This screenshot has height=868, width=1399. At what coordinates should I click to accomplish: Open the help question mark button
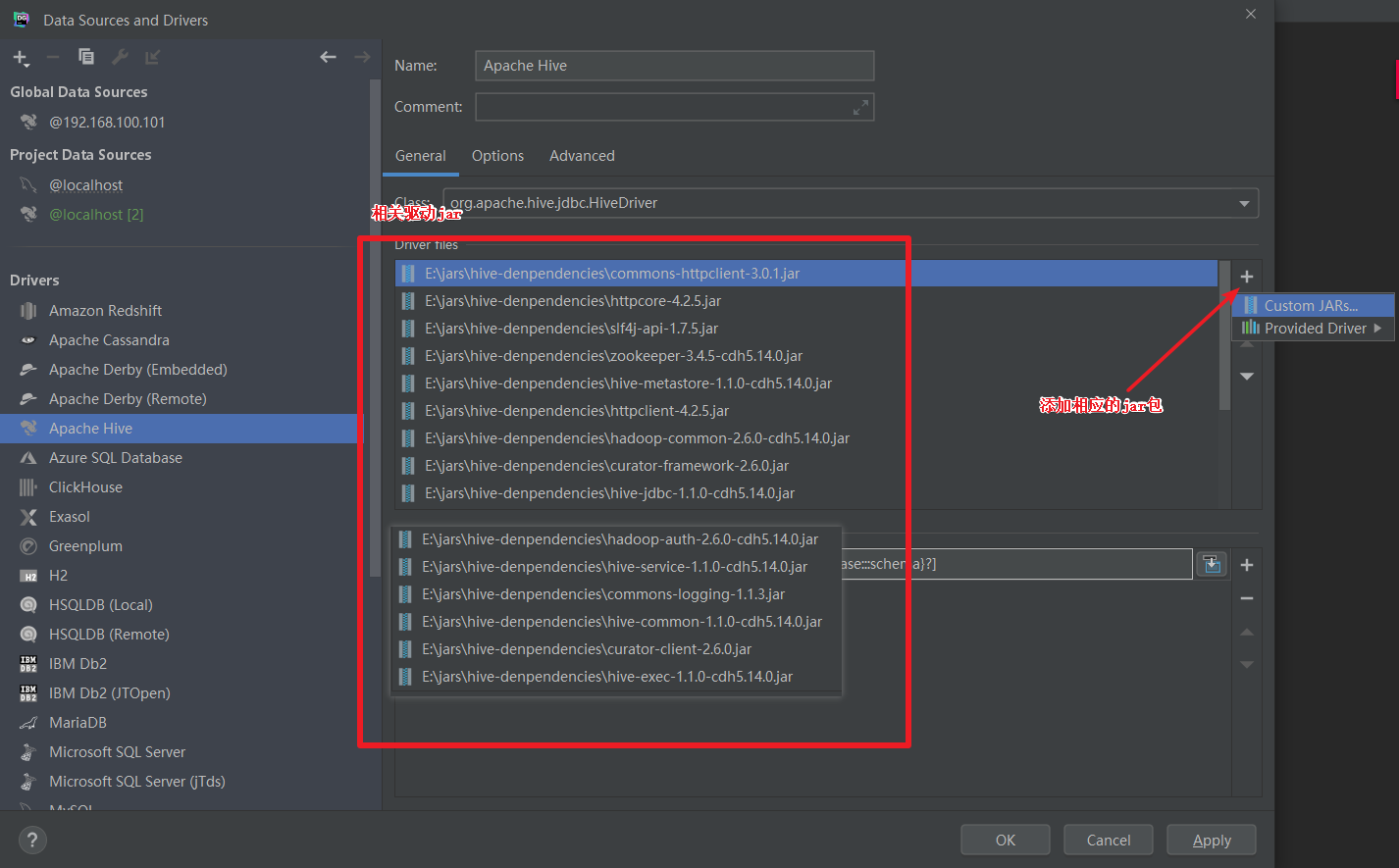(x=32, y=840)
